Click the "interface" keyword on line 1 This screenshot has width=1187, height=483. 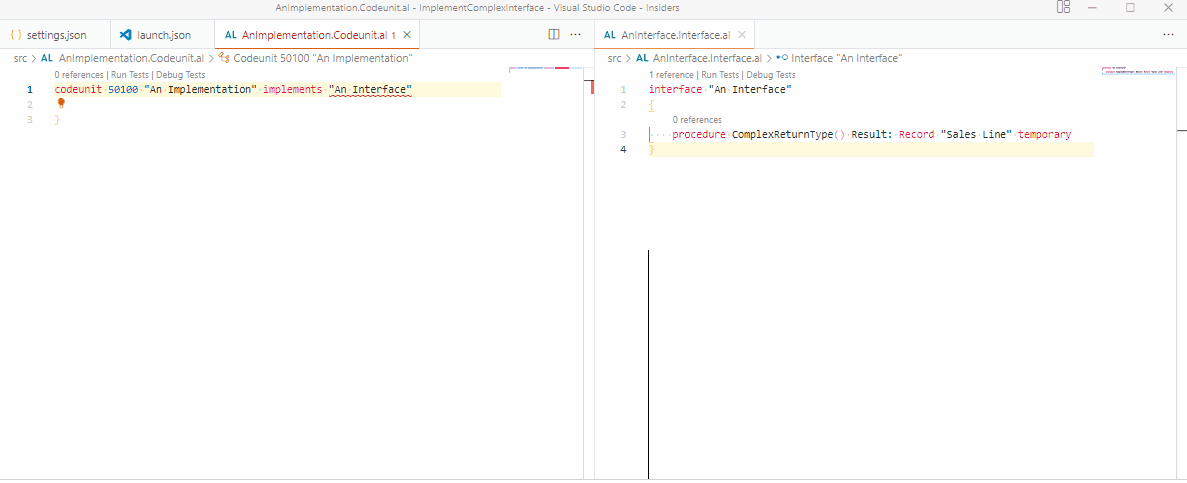(675, 90)
